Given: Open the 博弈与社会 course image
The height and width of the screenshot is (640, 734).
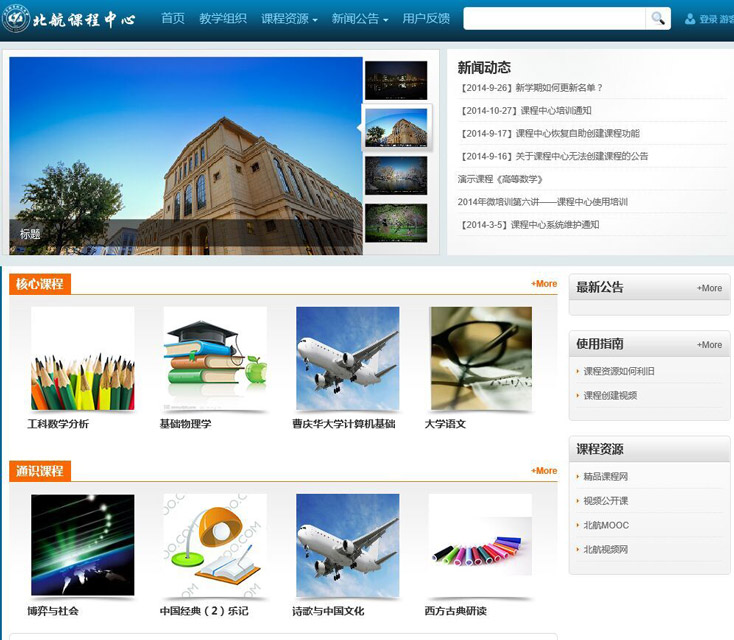Looking at the screenshot, I should (82, 545).
